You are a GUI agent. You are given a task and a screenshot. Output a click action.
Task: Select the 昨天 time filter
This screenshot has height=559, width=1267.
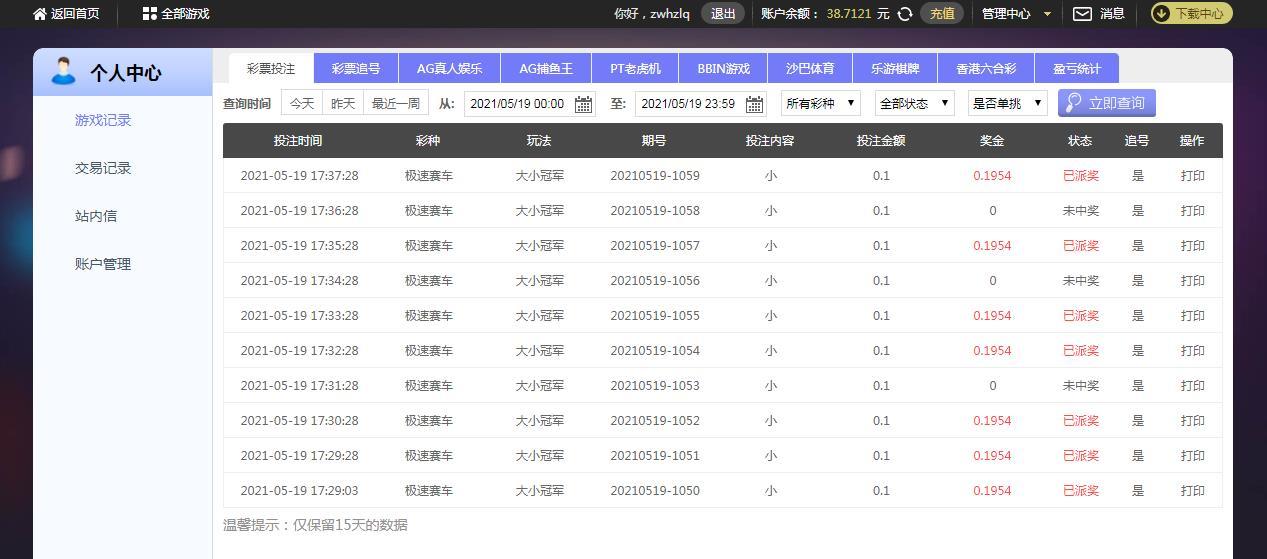pyautogui.click(x=343, y=103)
